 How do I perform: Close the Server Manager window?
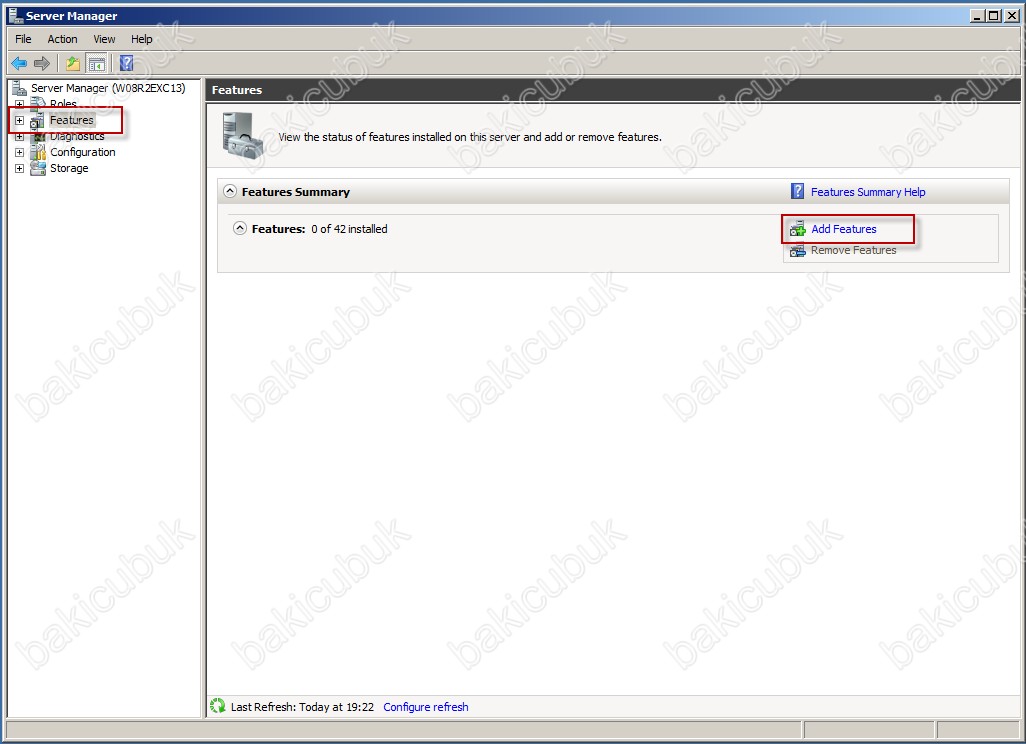click(1011, 16)
